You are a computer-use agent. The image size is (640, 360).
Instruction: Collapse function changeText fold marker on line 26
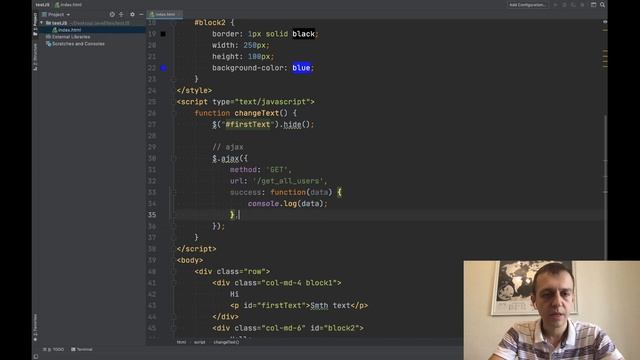[173, 113]
